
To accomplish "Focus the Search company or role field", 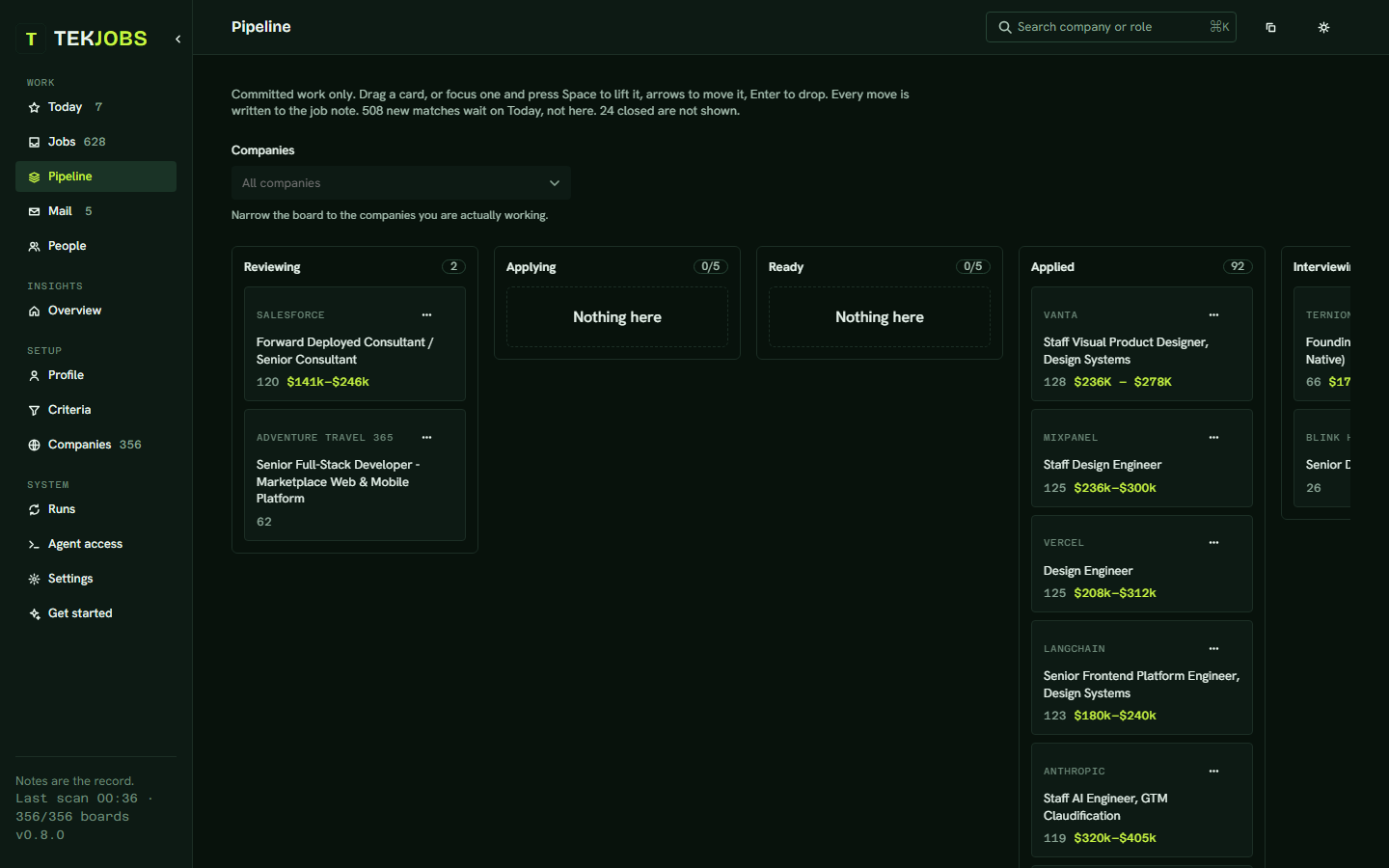I will tap(1110, 27).
